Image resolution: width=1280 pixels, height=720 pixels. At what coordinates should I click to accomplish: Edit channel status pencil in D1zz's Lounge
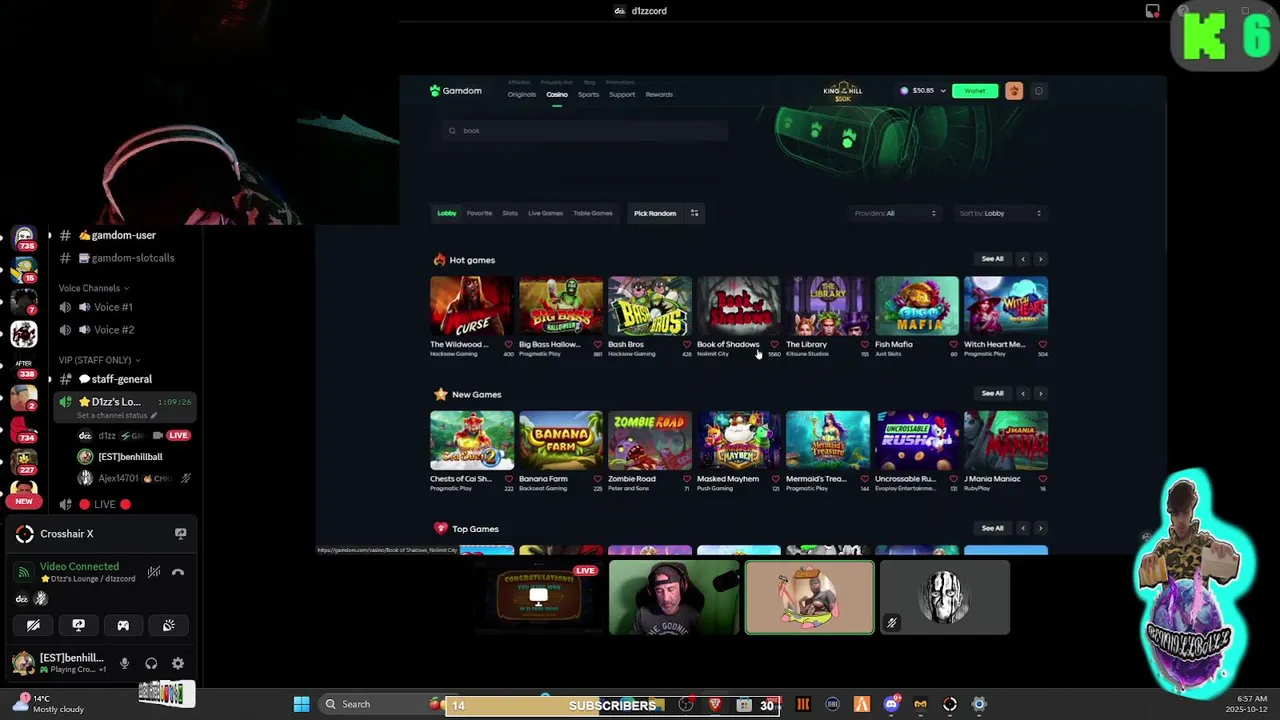coord(153,415)
